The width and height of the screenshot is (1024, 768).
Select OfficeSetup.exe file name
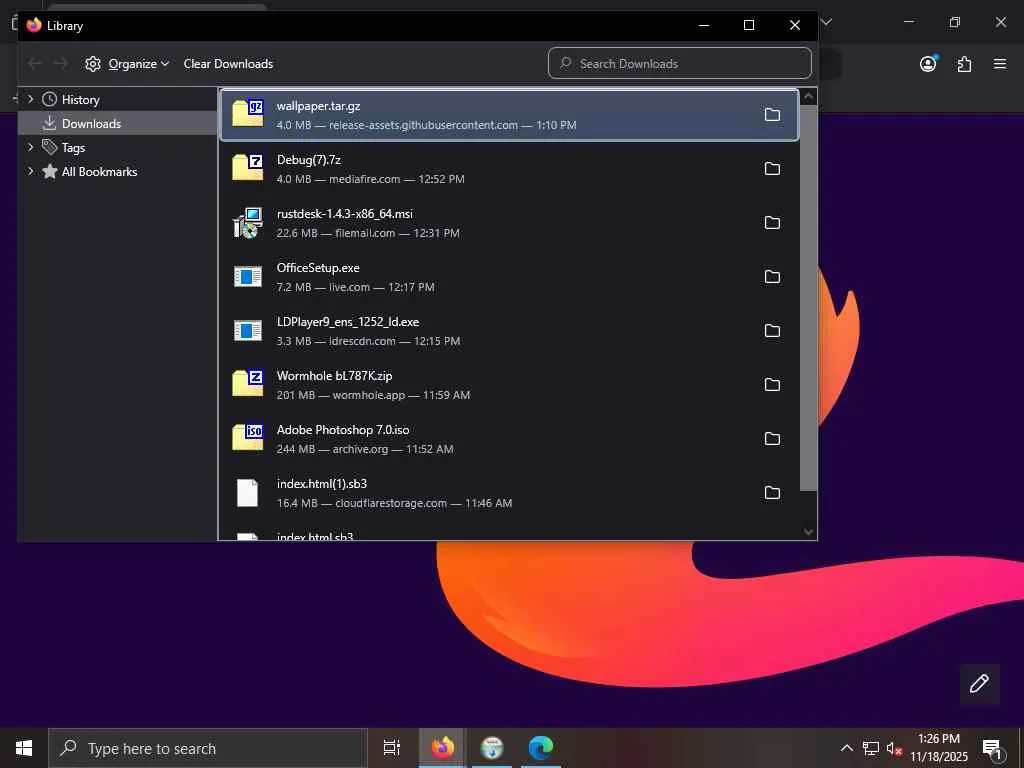coord(318,268)
